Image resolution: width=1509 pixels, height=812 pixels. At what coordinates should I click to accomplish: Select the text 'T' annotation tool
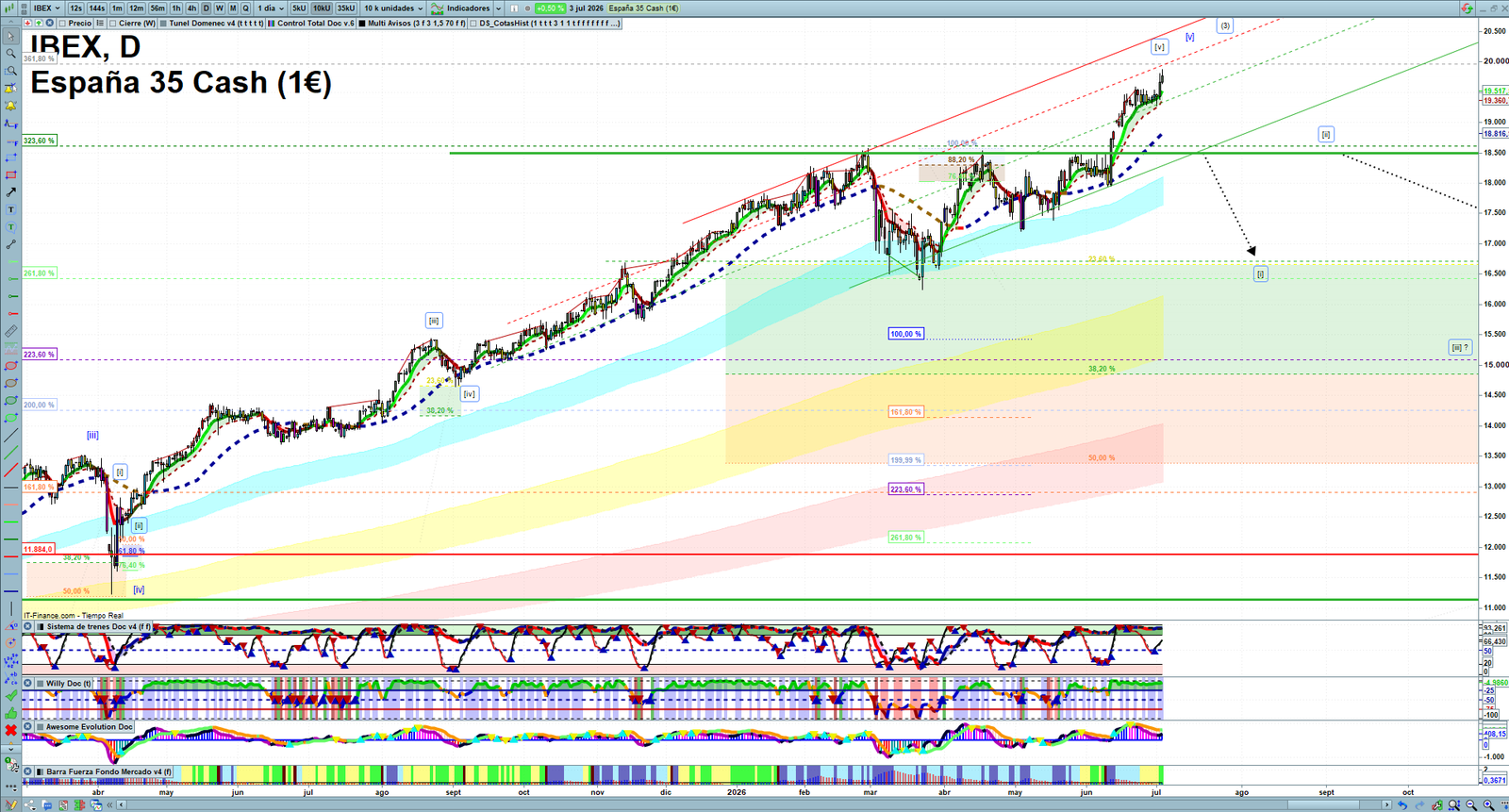(x=10, y=209)
